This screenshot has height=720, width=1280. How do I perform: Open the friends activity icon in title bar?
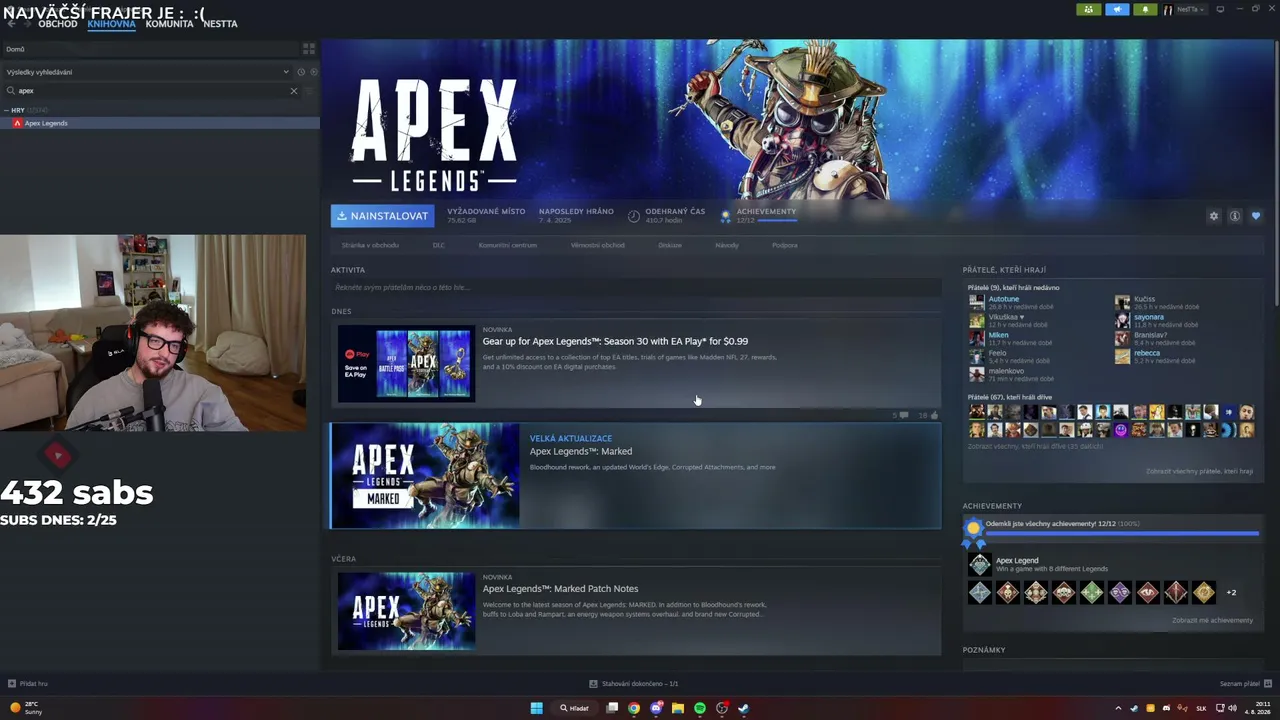click(1089, 10)
